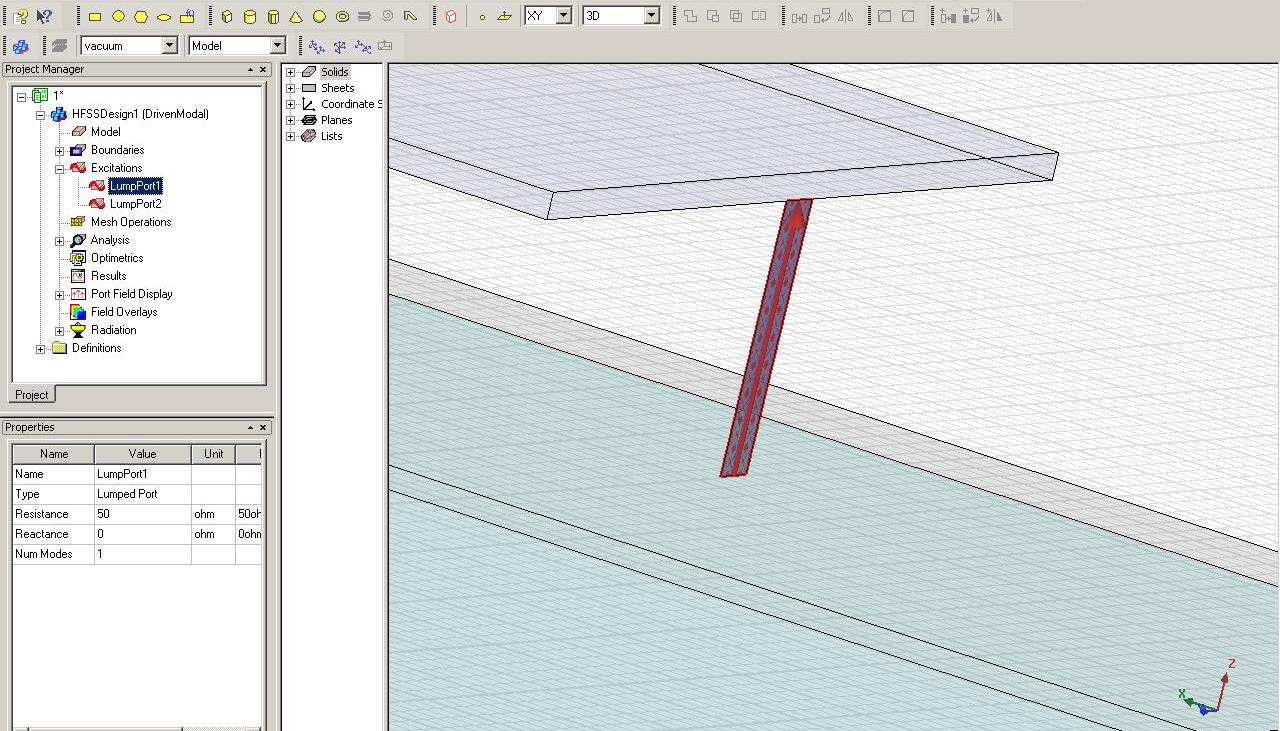
Task: Pick the Draw cylinder tool
Action: [250, 16]
